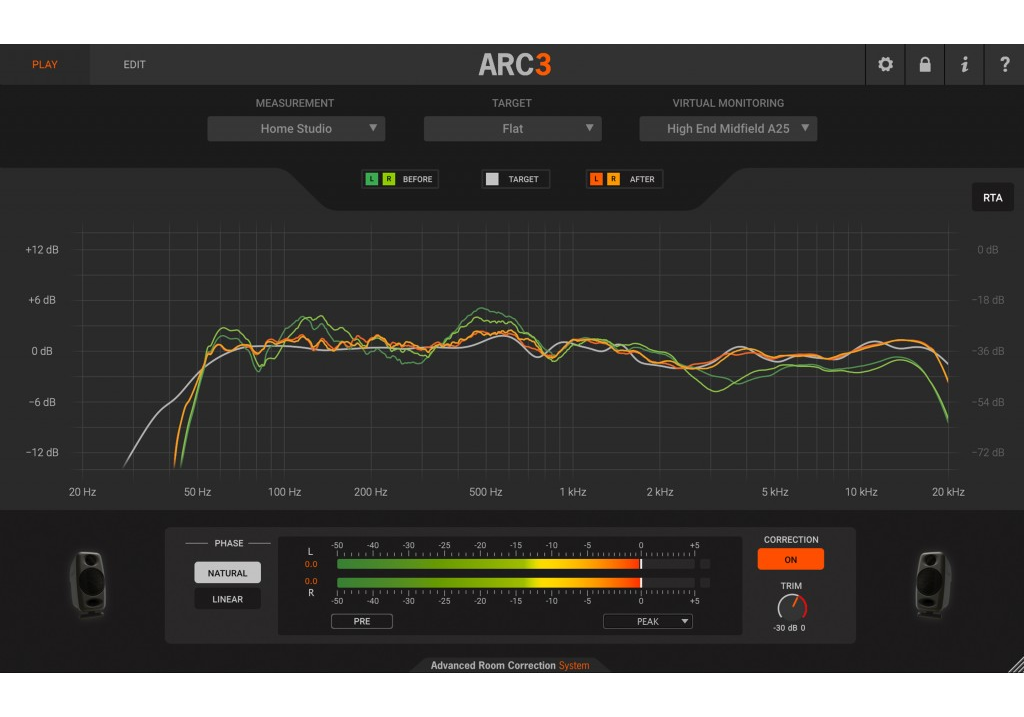Open the help question mark icon

click(1004, 64)
